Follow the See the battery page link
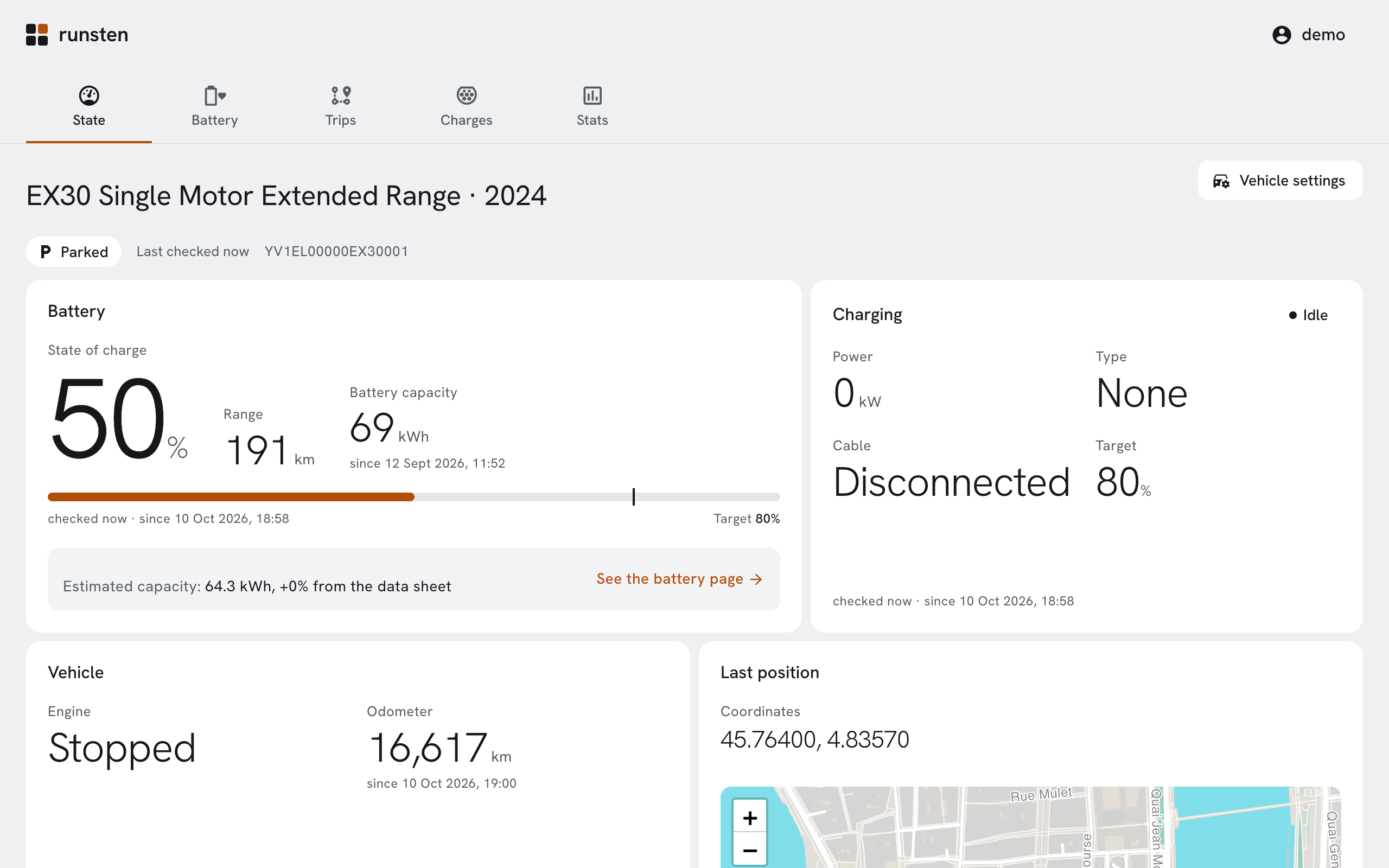The image size is (1389, 868). click(x=679, y=579)
